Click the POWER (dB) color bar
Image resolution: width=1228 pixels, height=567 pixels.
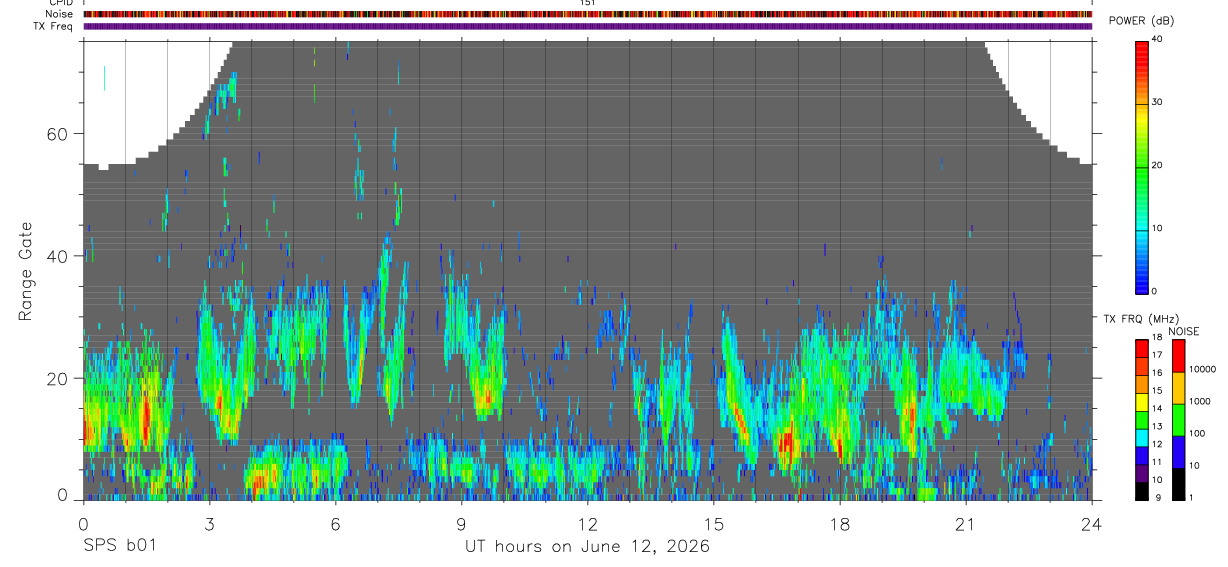pyautogui.click(x=1142, y=166)
